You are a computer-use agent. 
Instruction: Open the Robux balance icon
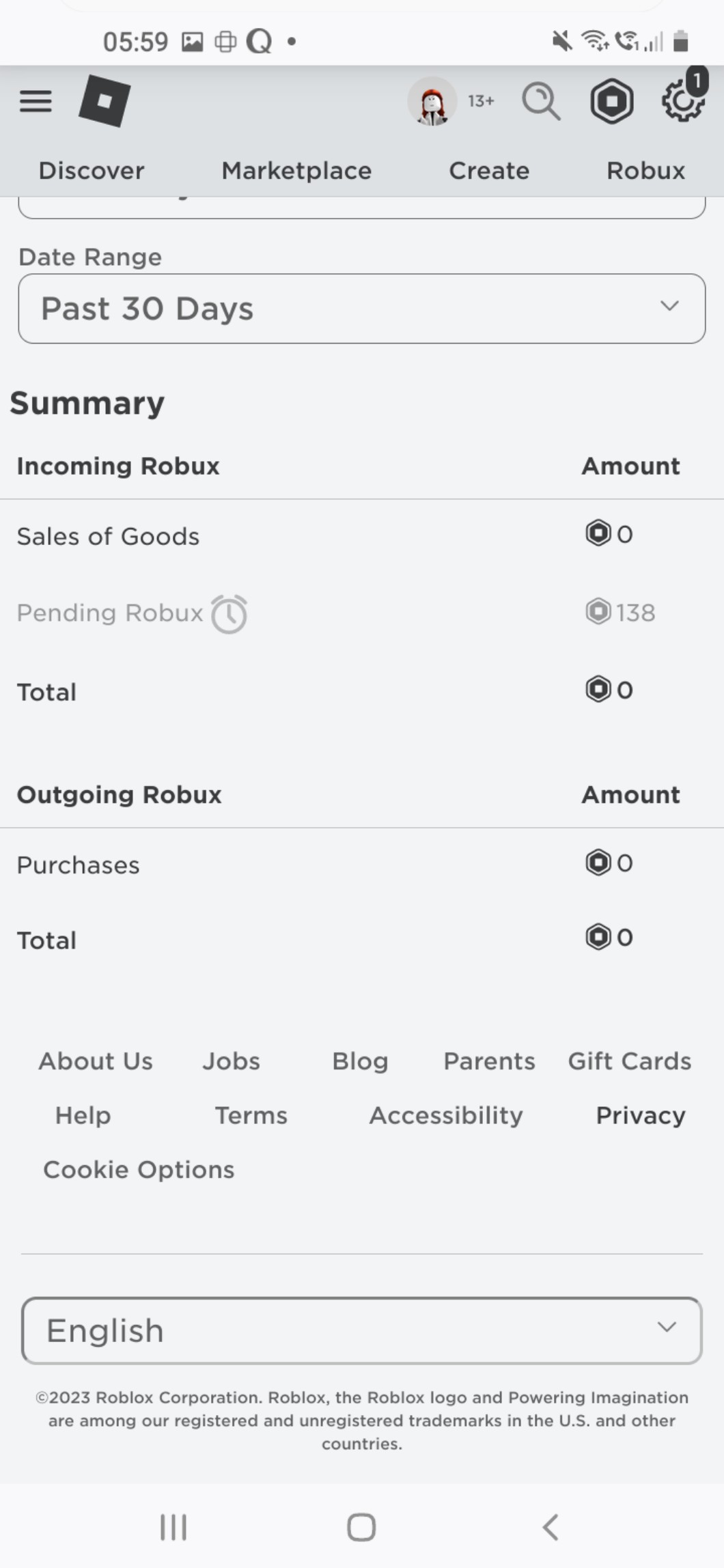[x=611, y=101]
